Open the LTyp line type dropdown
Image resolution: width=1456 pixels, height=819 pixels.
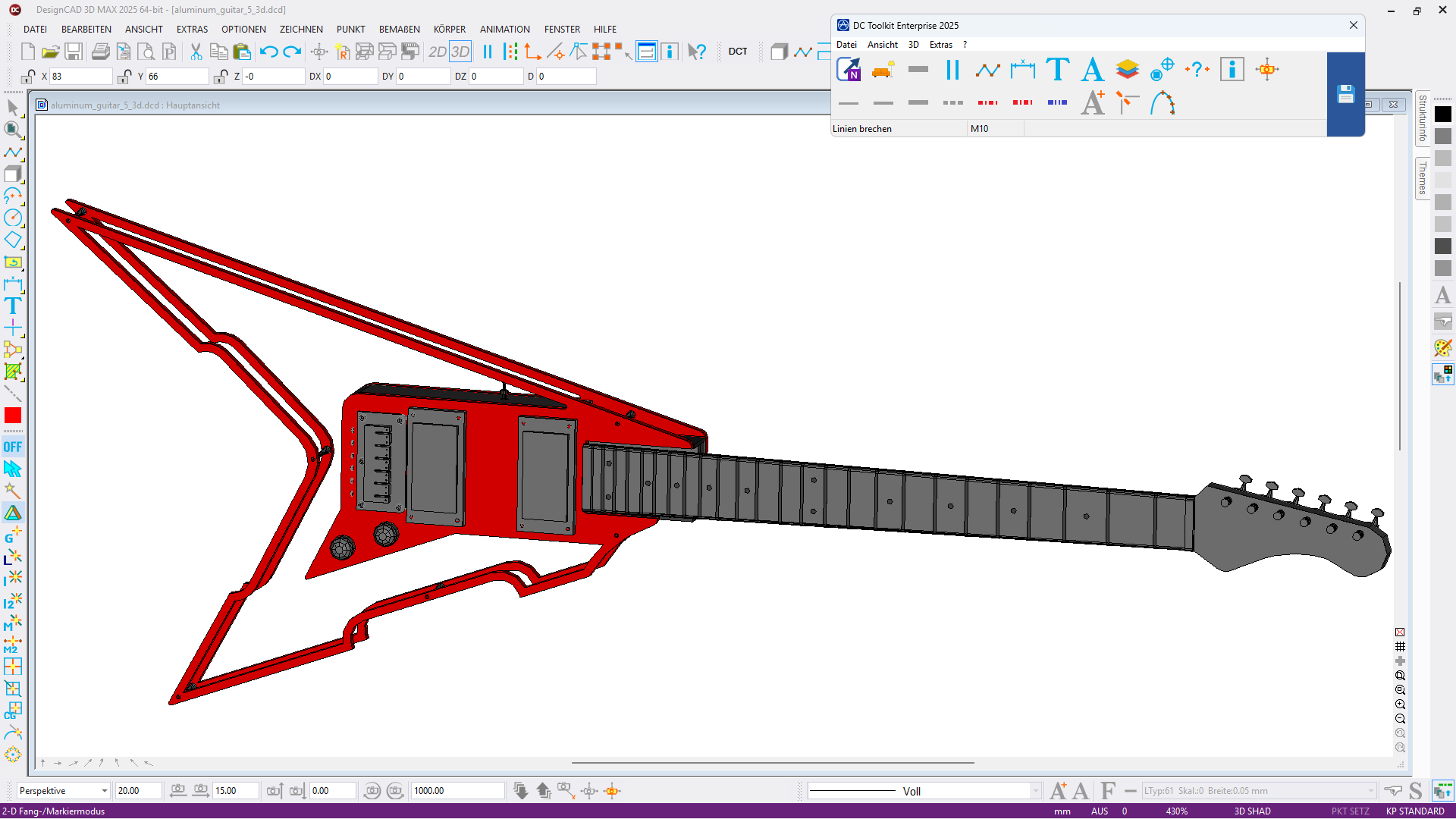click(1370, 791)
